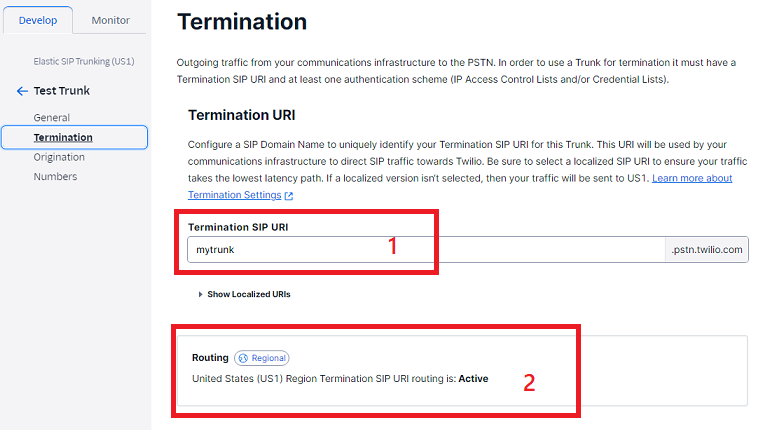765x430 pixels.
Task: Click Elastic SIP Trunking (US1) breadcrumb
Action: click(x=84, y=61)
